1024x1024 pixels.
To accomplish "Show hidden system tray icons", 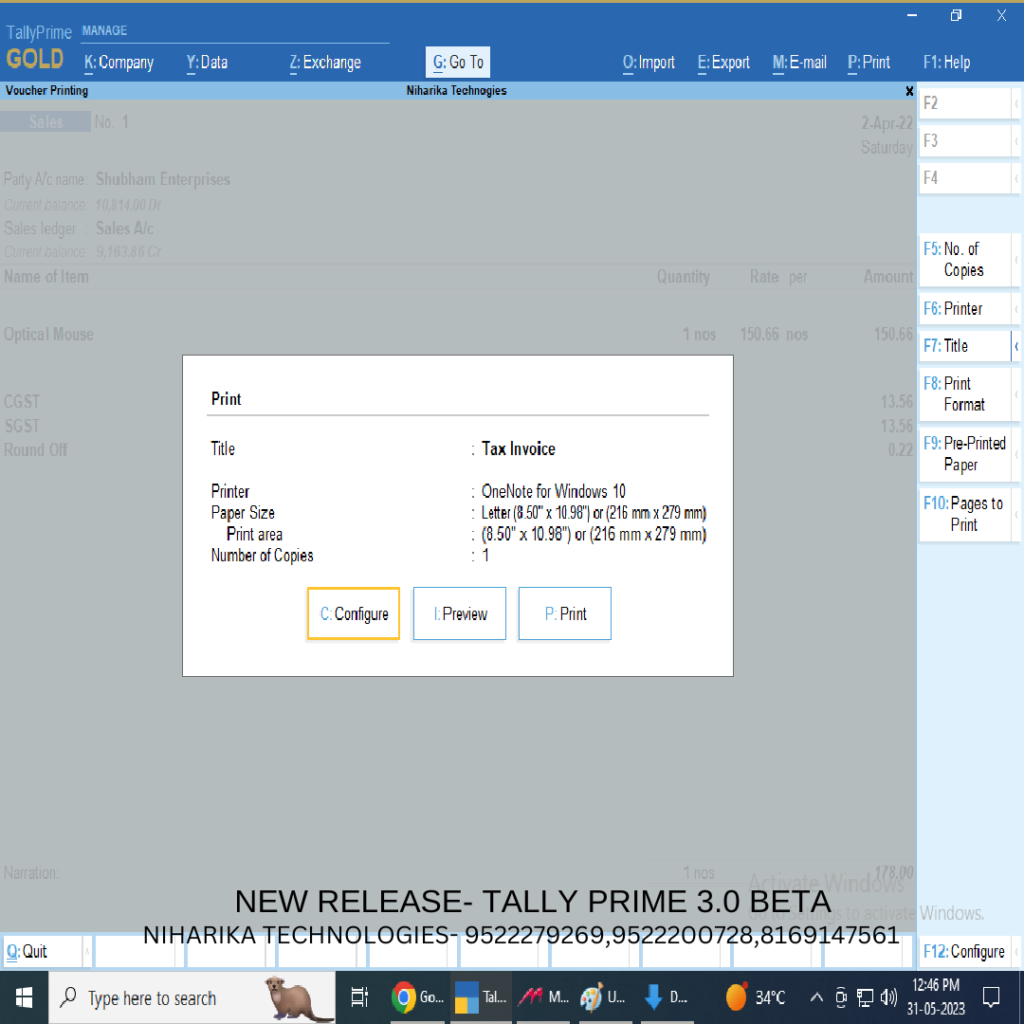I will coord(816,997).
